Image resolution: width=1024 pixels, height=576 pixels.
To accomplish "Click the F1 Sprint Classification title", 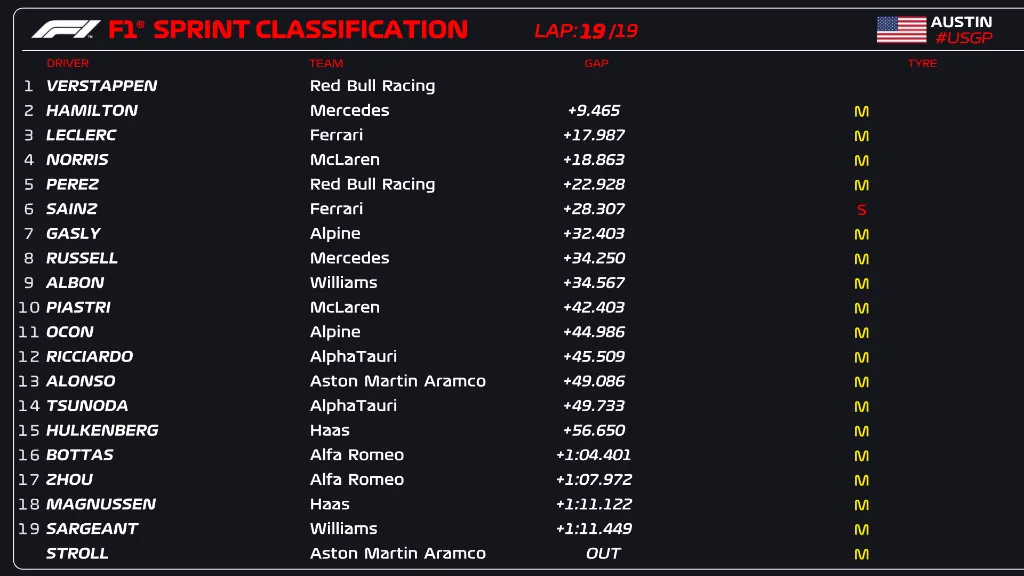I will (288, 30).
